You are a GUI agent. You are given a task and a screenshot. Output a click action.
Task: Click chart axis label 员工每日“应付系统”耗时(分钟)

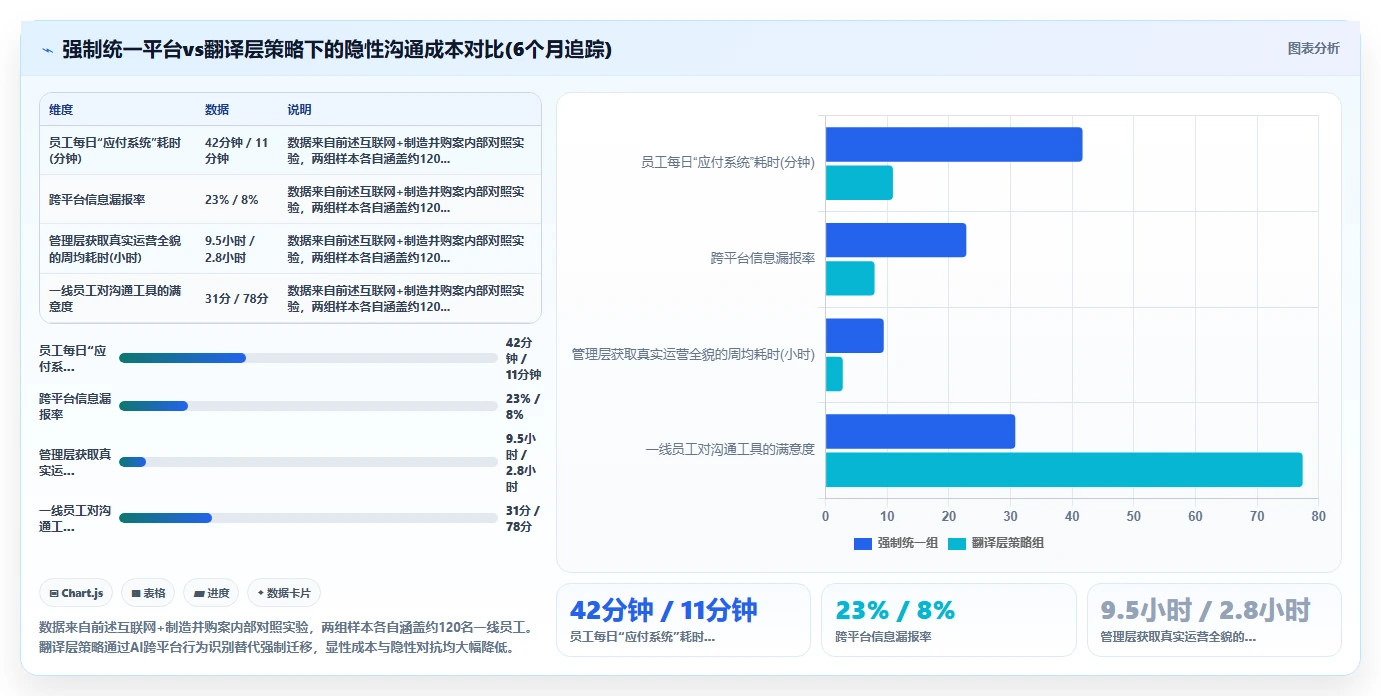[728, 163]
